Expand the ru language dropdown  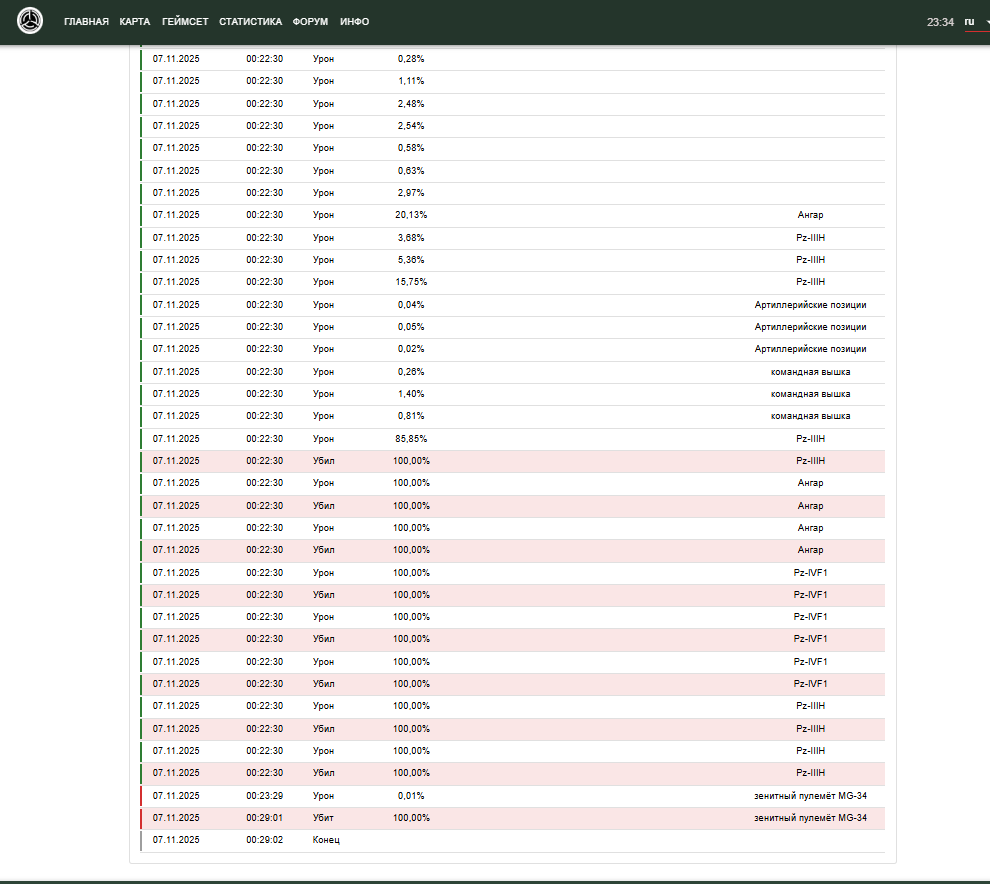coord(974,22)
